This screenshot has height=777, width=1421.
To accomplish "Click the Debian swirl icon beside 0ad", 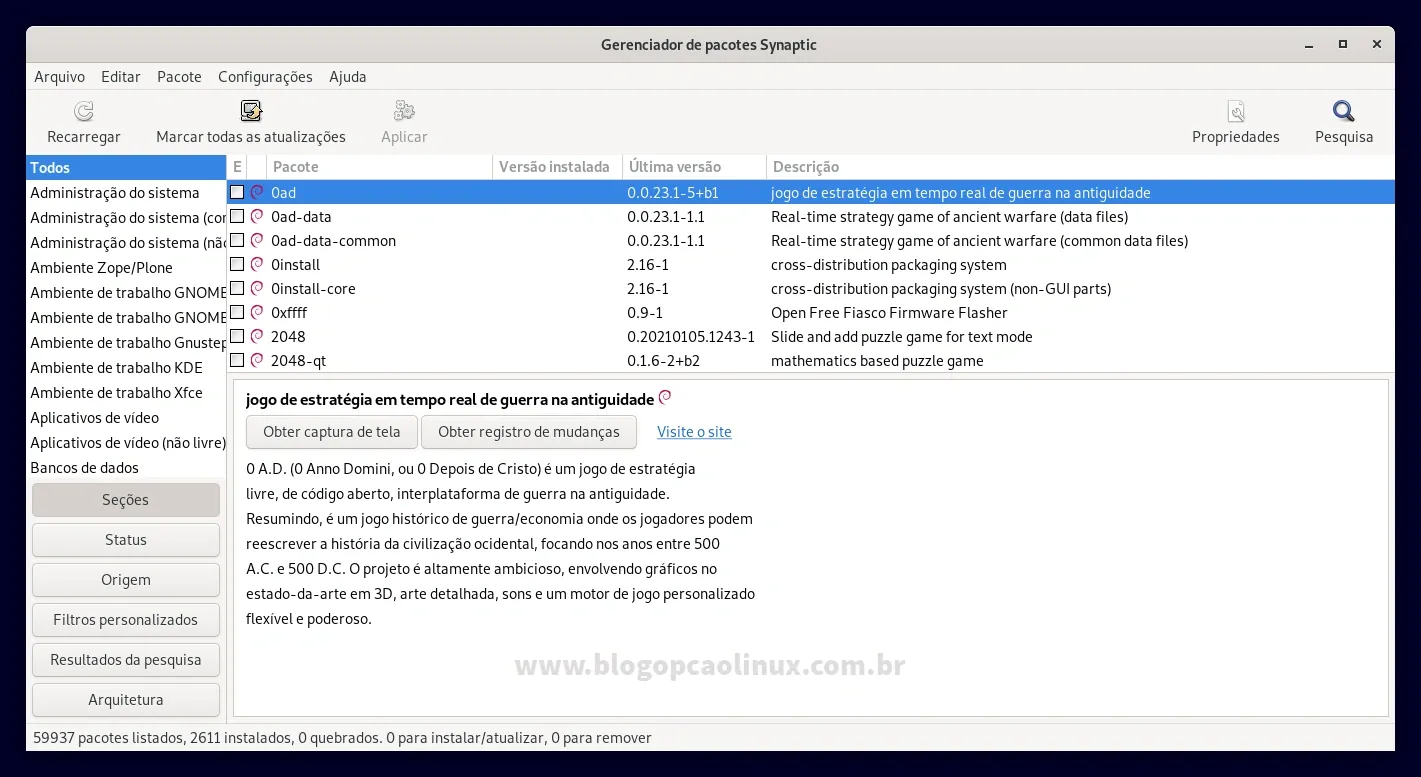I will (x=257, y=192).
